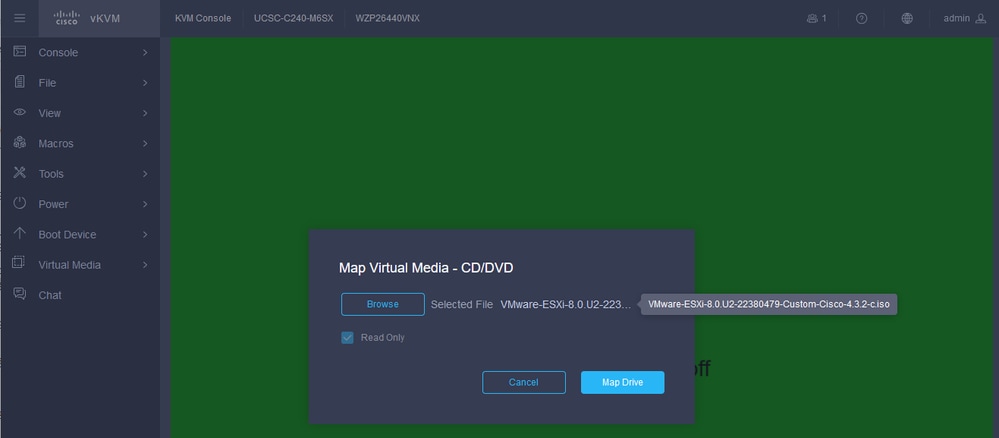Viewport: 999px width, 438px height.
Task: Click the Virtual Media icon
Action: [19, 262]
